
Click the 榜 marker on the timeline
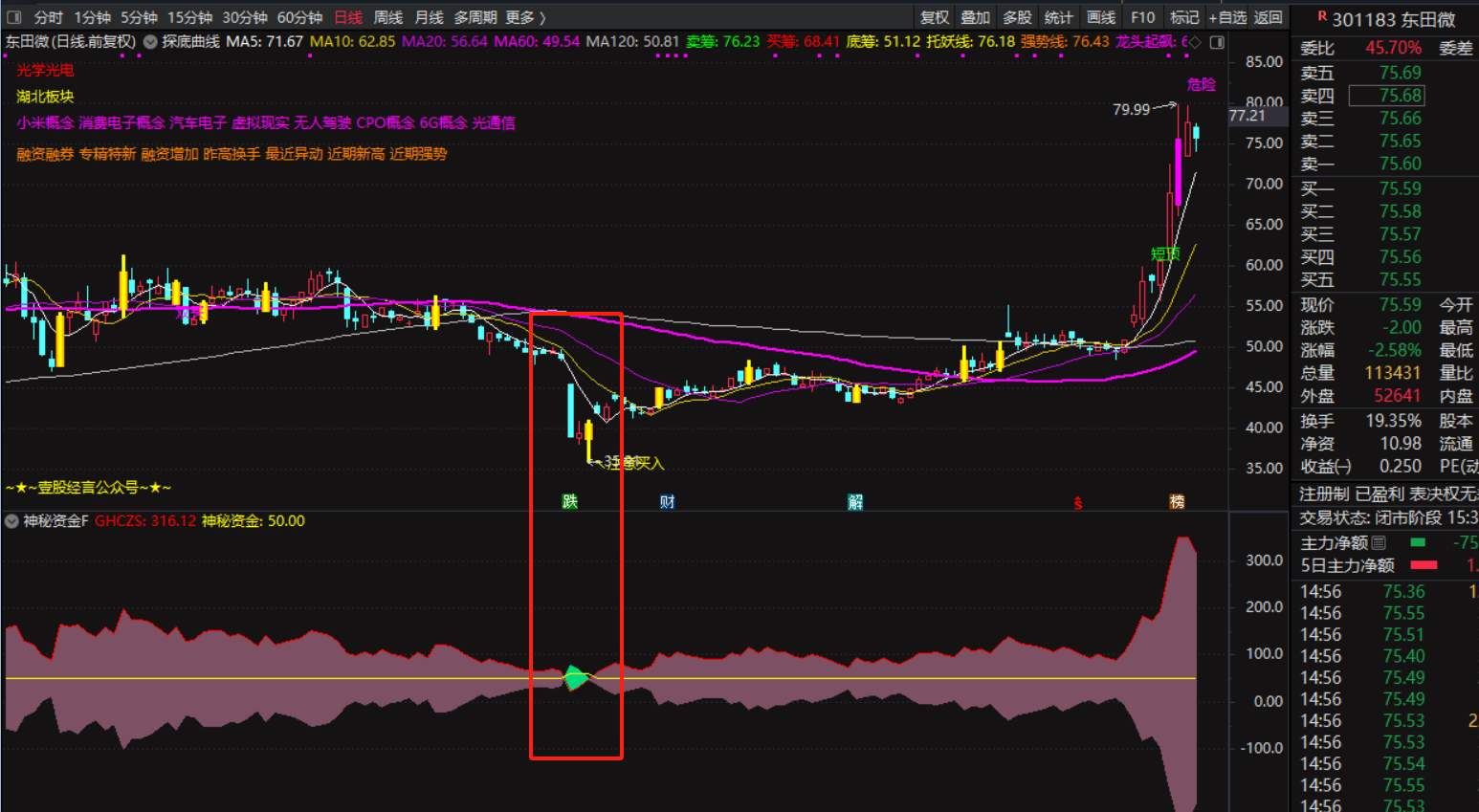[1177, 501]
